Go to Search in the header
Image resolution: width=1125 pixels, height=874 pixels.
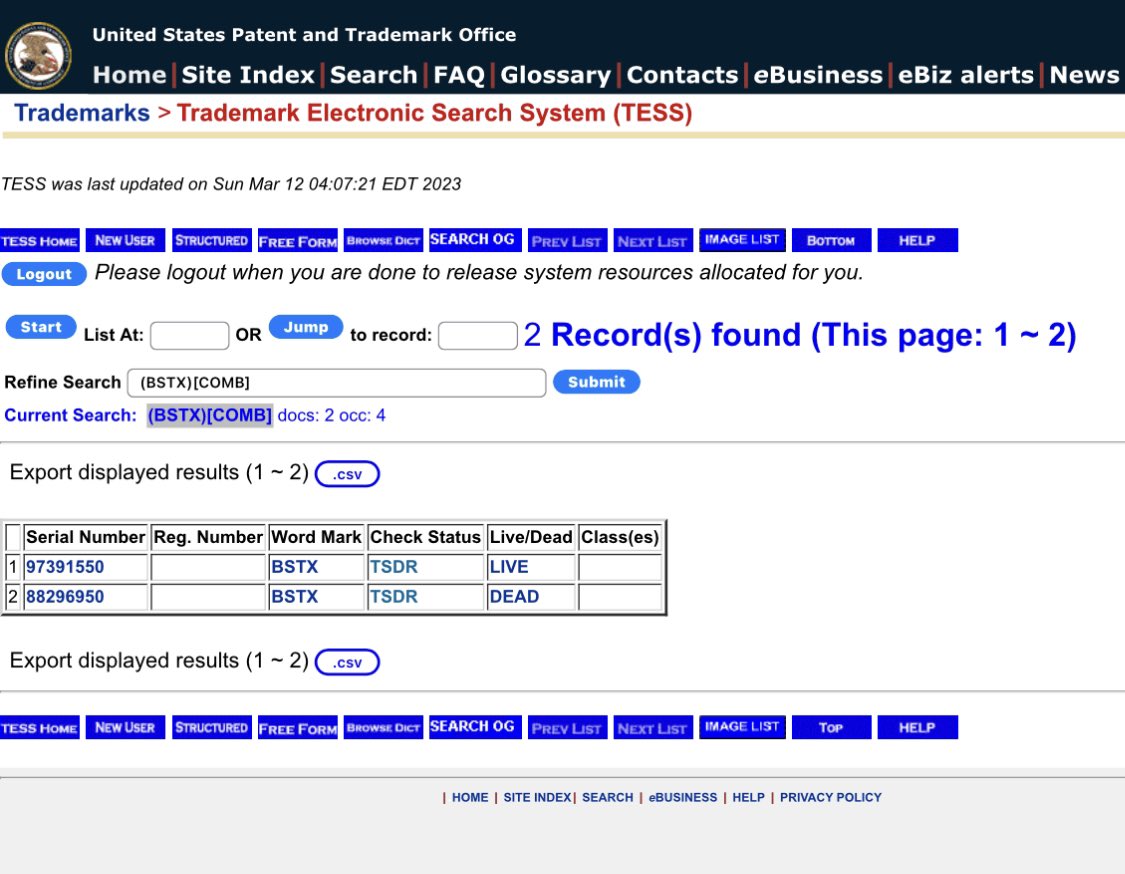coord(374,75)
